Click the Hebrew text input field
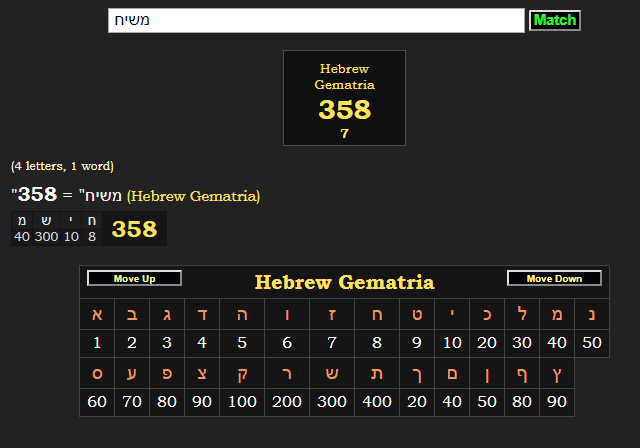This screenshot has height=448, width=640. (316, 21)
